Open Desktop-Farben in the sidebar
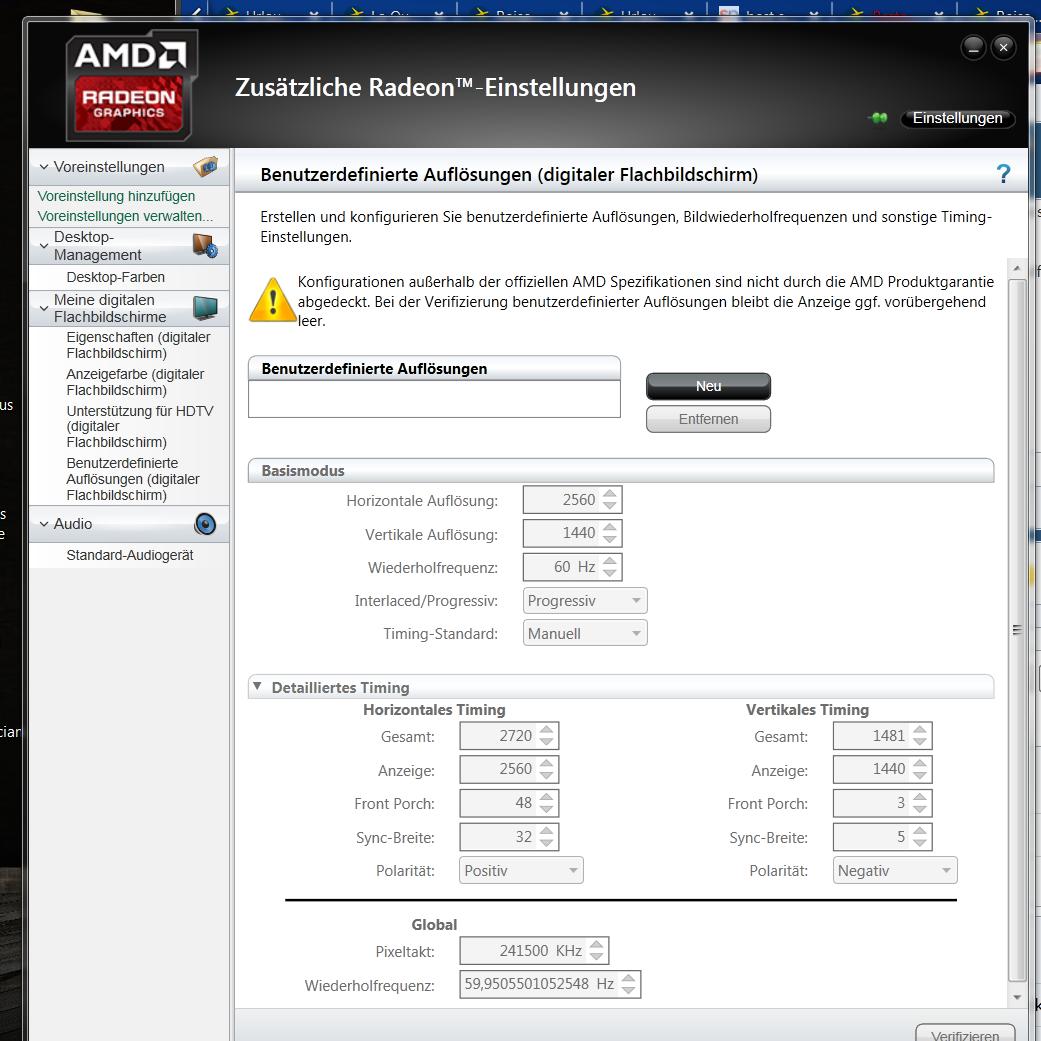Image resolution: width=1041 pixels, height=1041 pixels. (116, 277)
